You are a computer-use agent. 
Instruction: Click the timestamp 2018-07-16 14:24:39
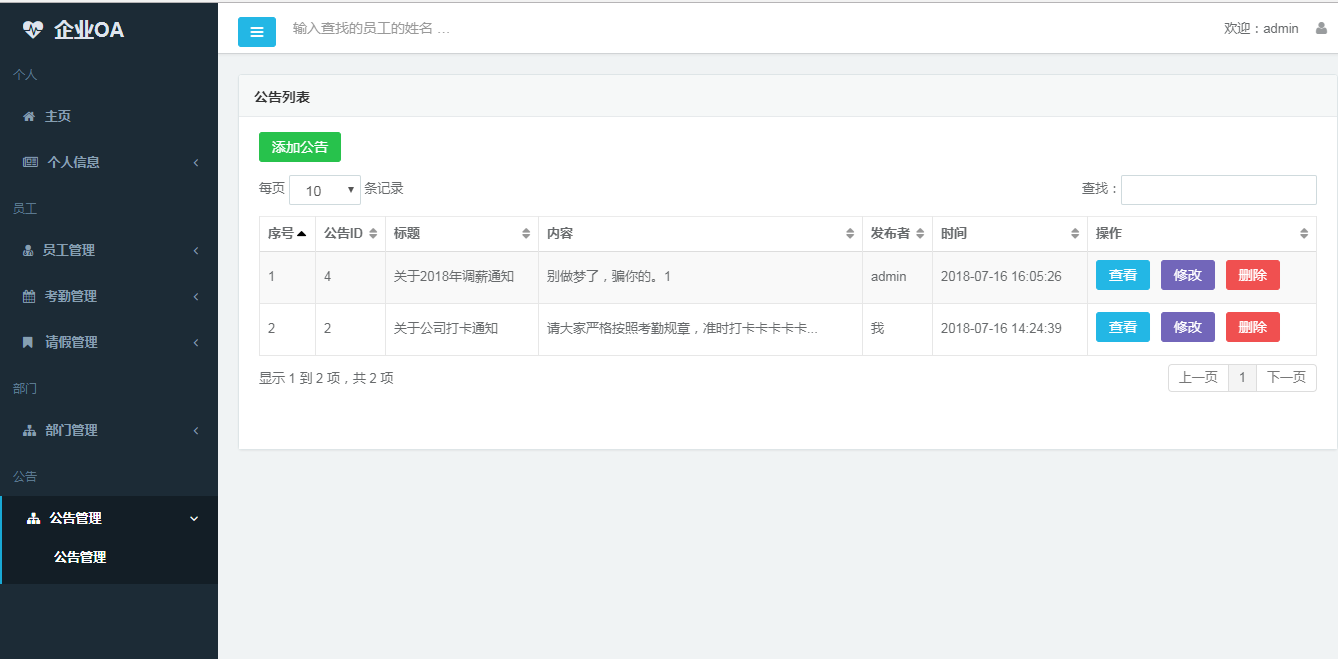coord(1001,328)
